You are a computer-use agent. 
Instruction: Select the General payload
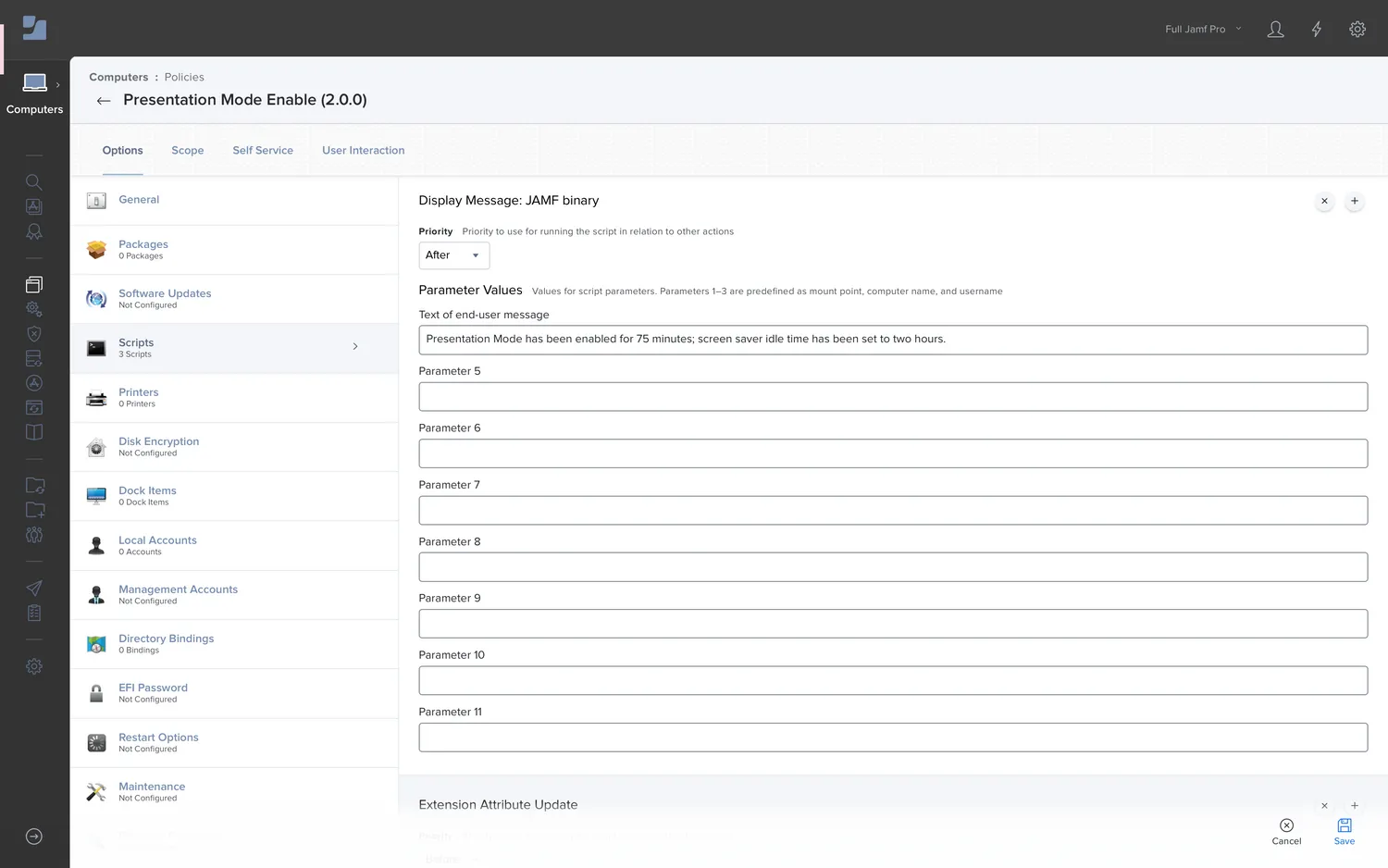234,200
